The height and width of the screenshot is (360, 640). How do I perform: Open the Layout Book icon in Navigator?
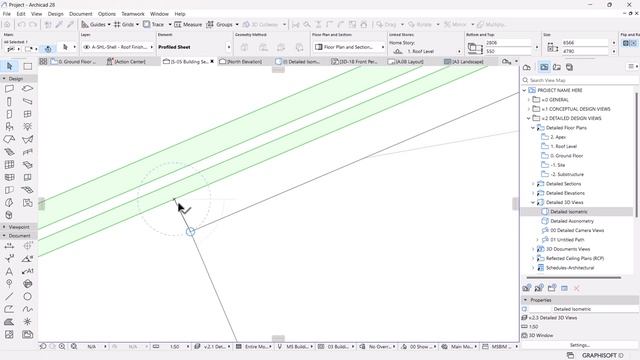557,67
